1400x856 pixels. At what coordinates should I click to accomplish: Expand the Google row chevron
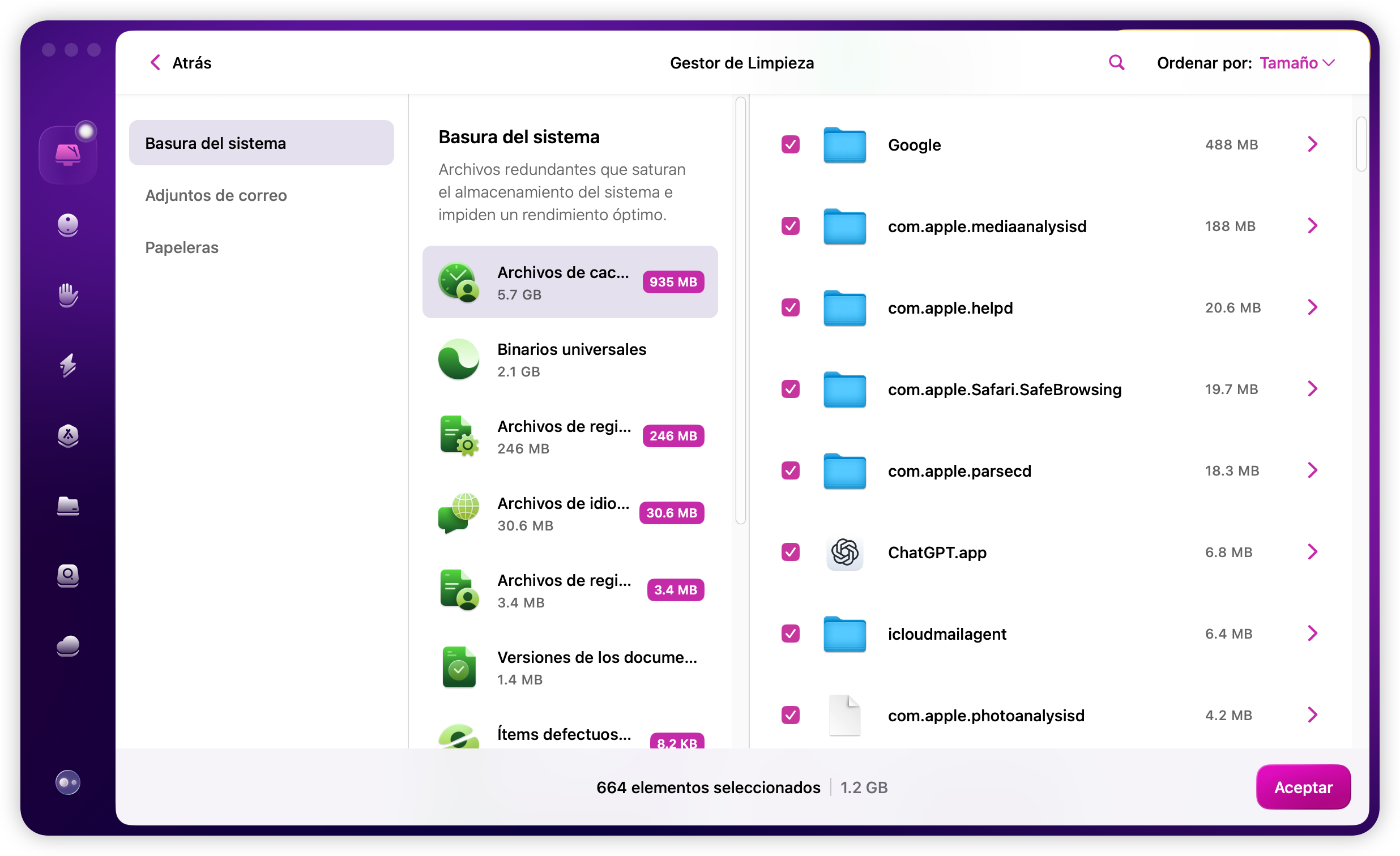click(x=1312, y=144)
